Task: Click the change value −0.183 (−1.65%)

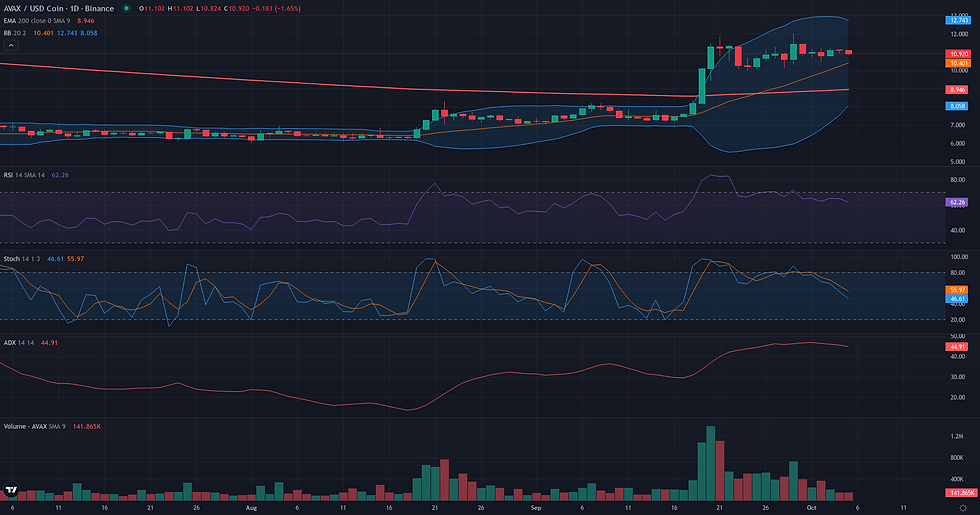Action: tap(278, 9)
